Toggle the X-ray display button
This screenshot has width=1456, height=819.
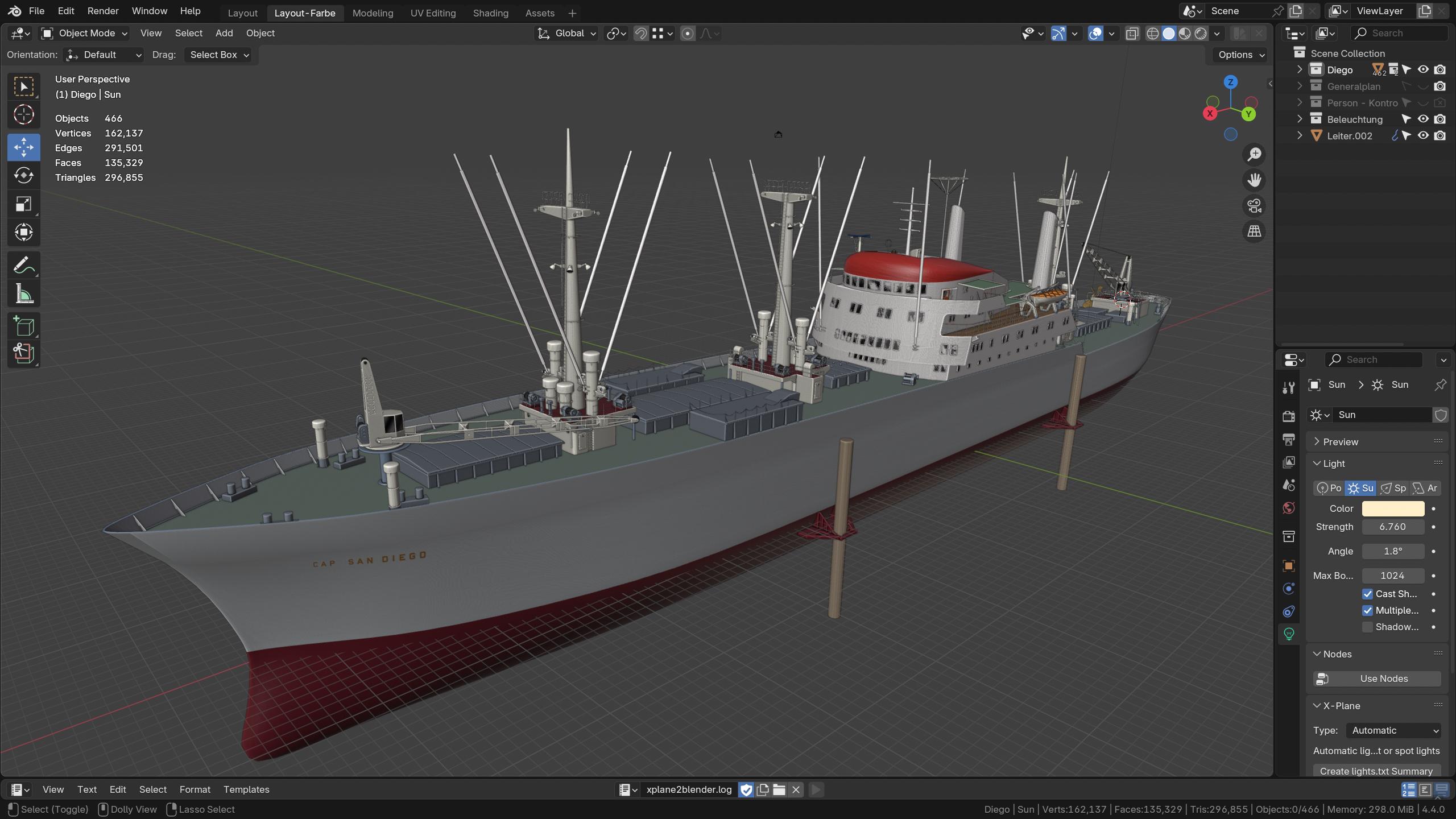1132,34
